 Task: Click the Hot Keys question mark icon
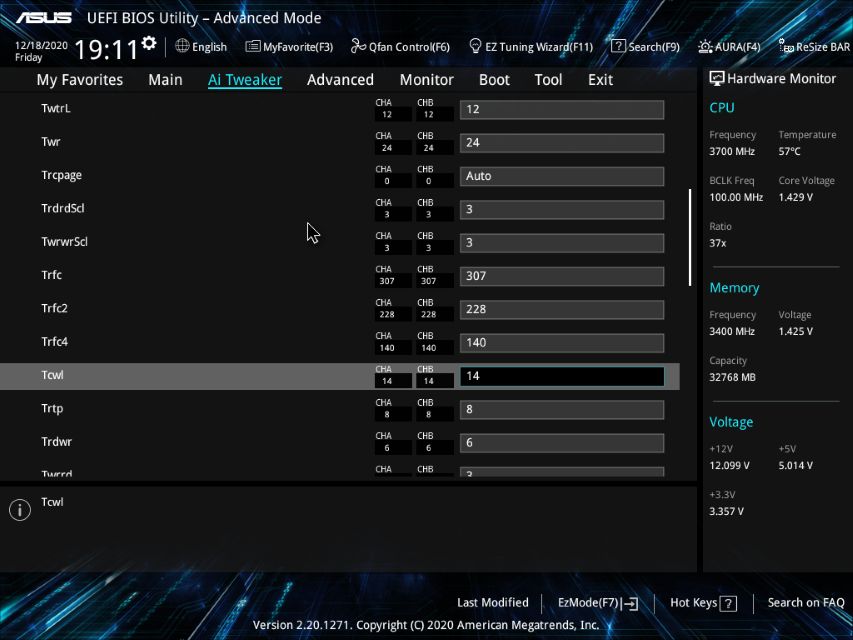point(728,603)
